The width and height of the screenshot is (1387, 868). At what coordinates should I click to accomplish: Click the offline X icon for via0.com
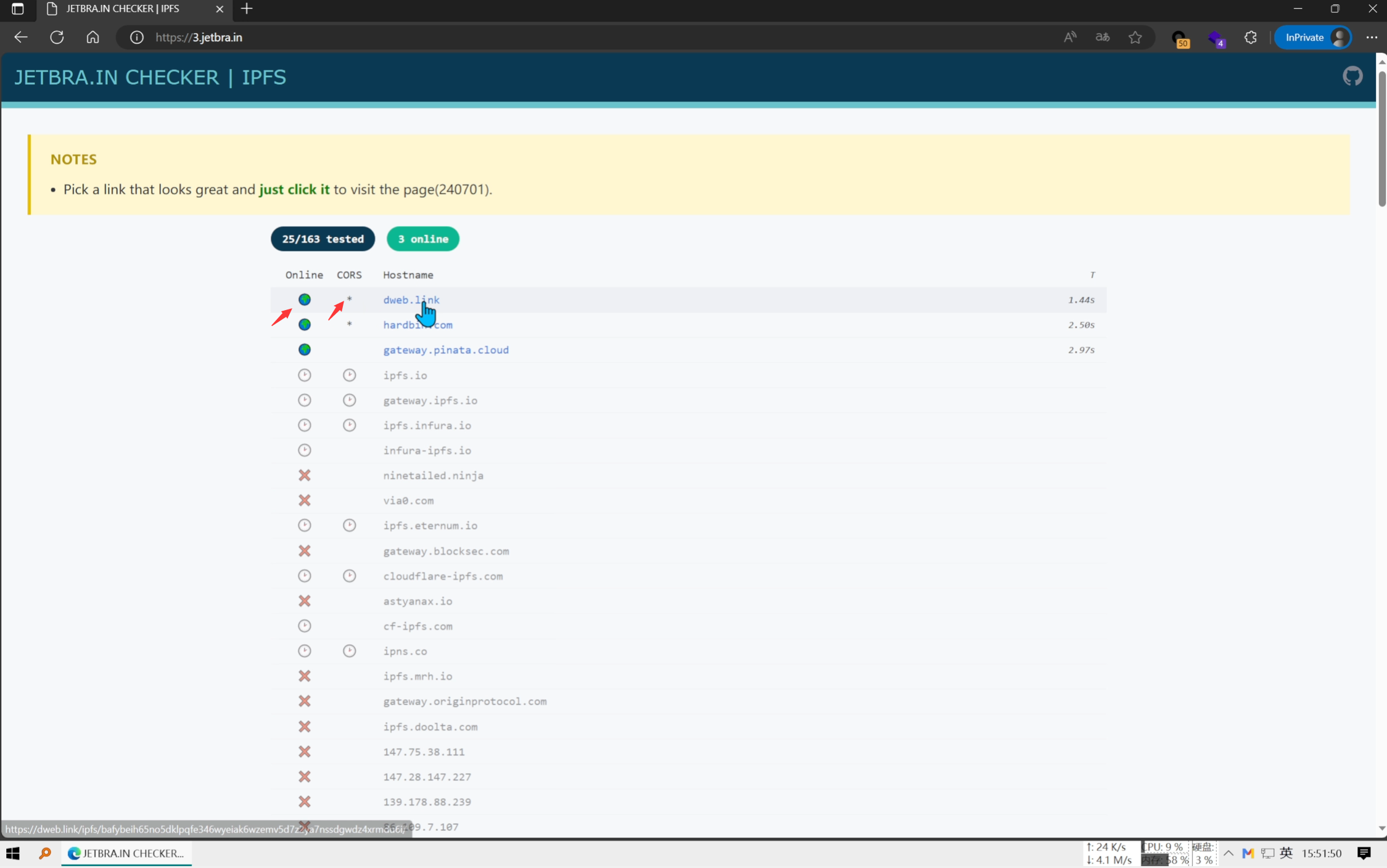click(305, 500)
